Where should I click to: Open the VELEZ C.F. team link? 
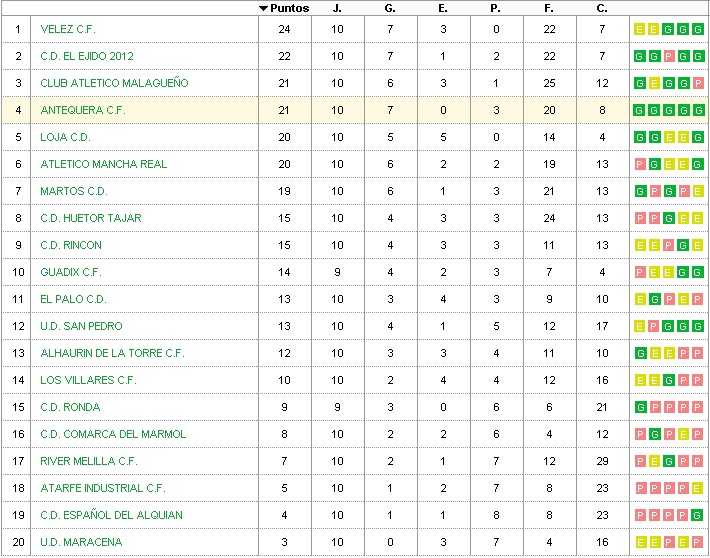[x=68, y=29]
